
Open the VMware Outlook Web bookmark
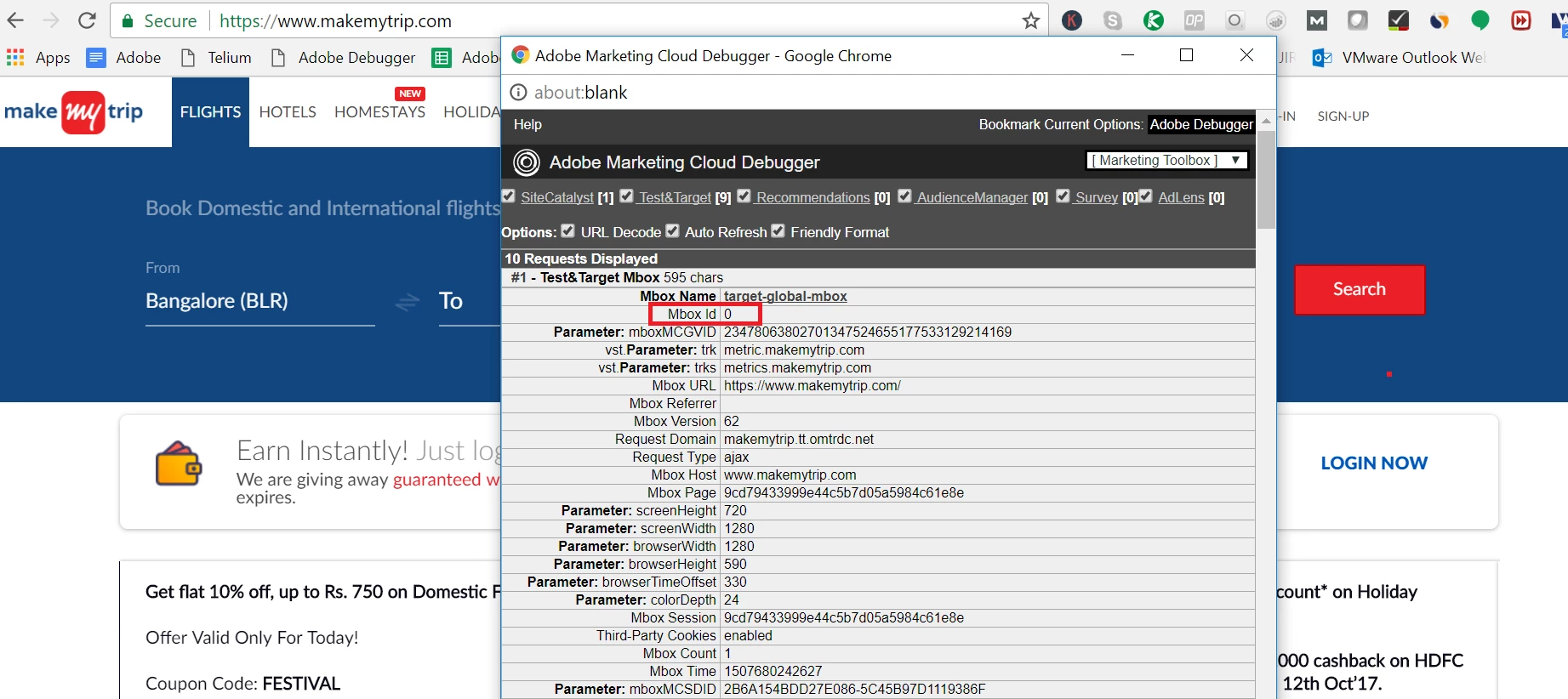[x=1398, y=57]
